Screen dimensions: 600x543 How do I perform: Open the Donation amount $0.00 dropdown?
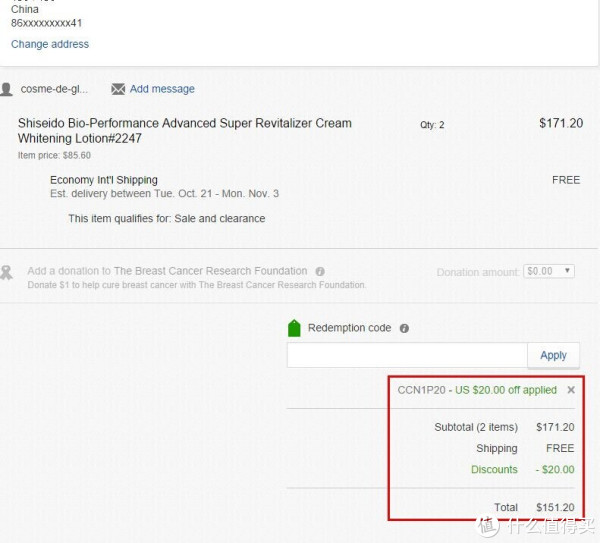point(549,271)
